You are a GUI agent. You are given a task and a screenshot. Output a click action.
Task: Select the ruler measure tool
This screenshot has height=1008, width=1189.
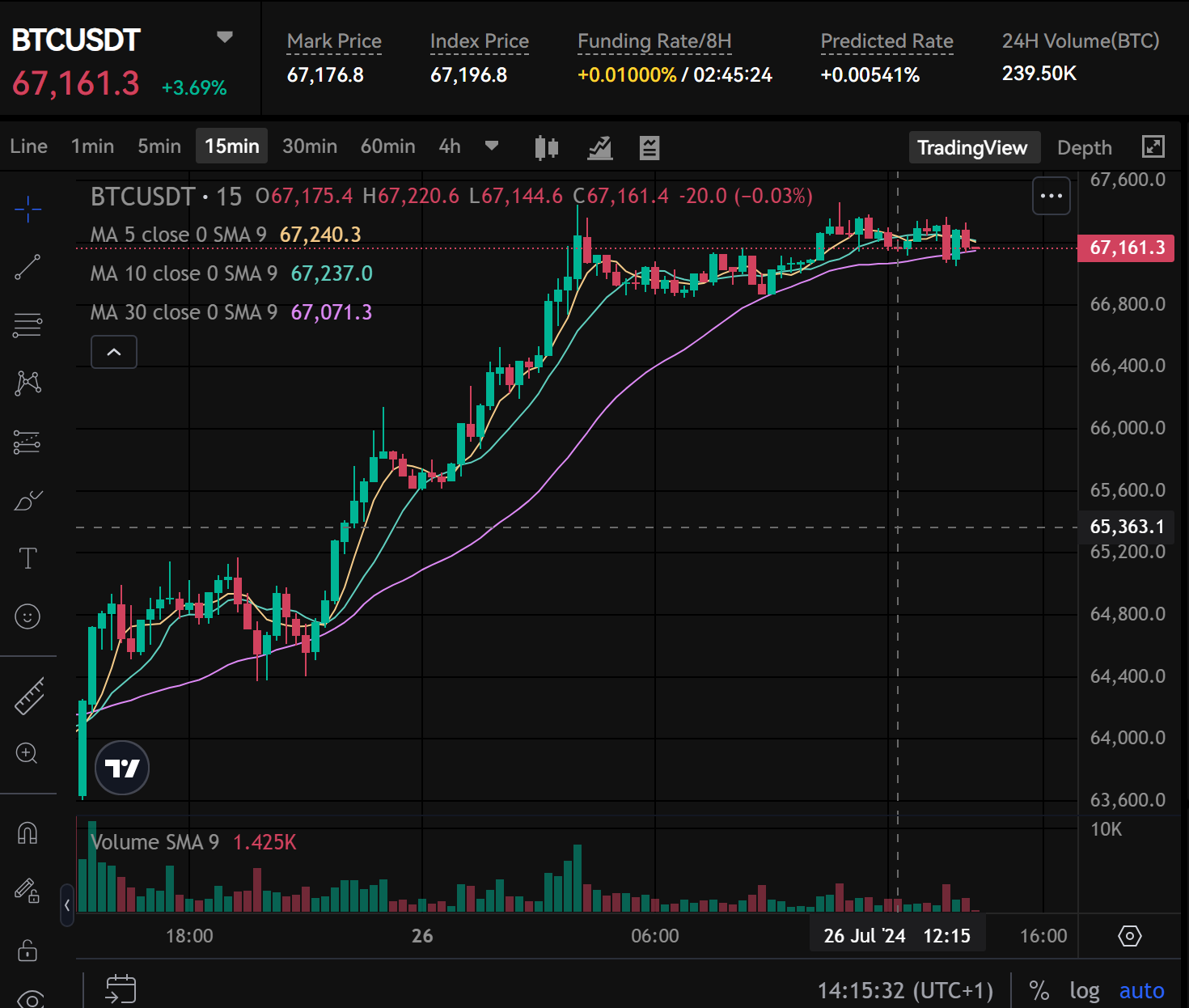point(29,696)
